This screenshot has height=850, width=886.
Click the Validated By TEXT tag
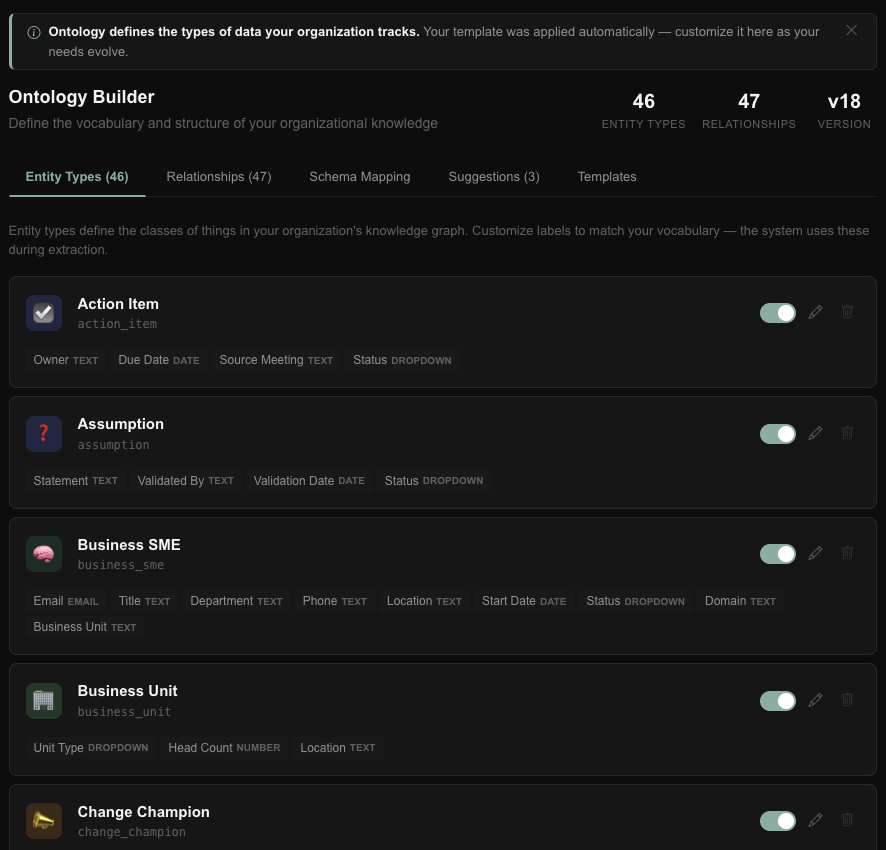(x=185, y=480)
